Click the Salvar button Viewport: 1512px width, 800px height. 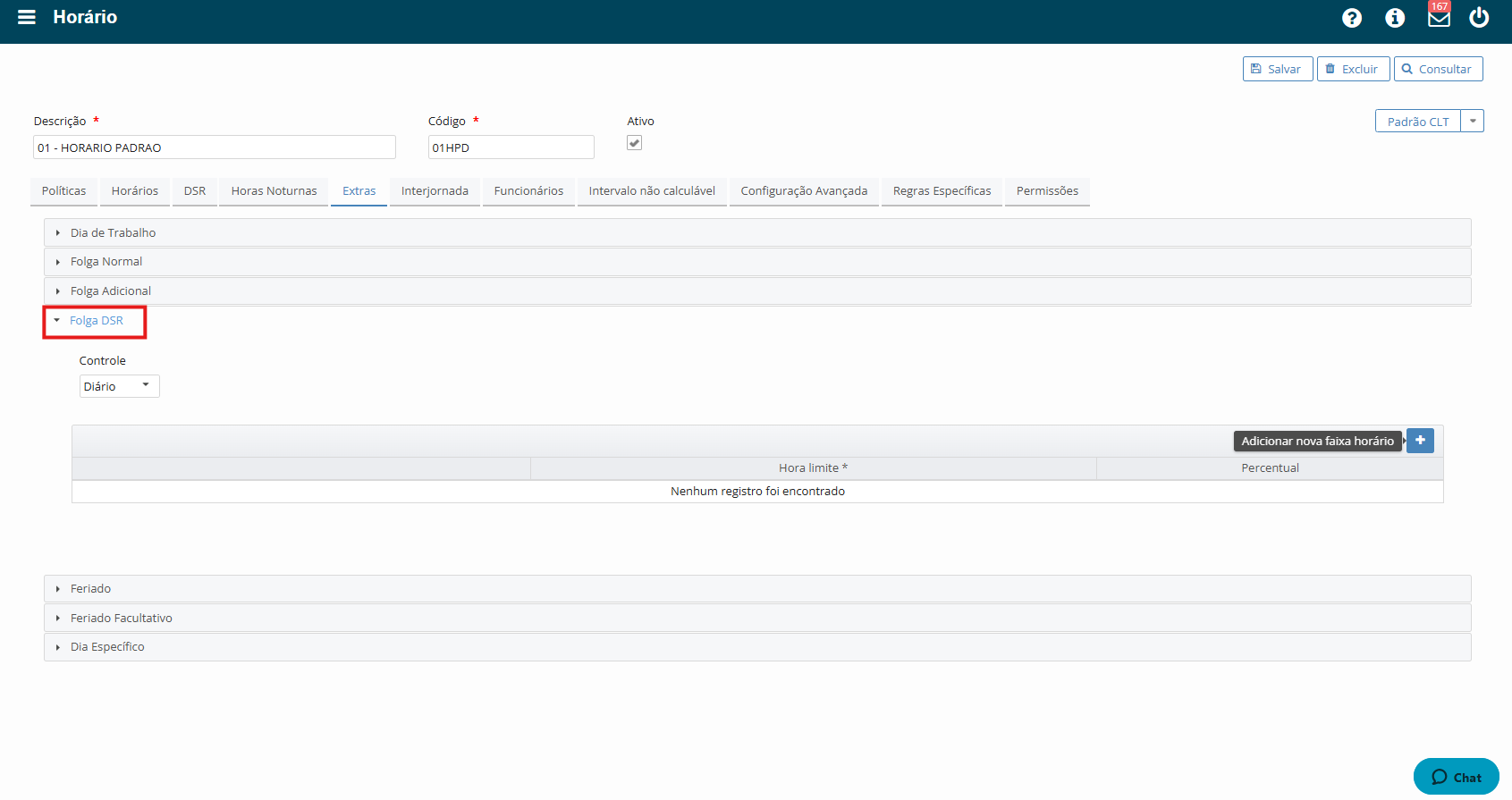pos(1278,69)
